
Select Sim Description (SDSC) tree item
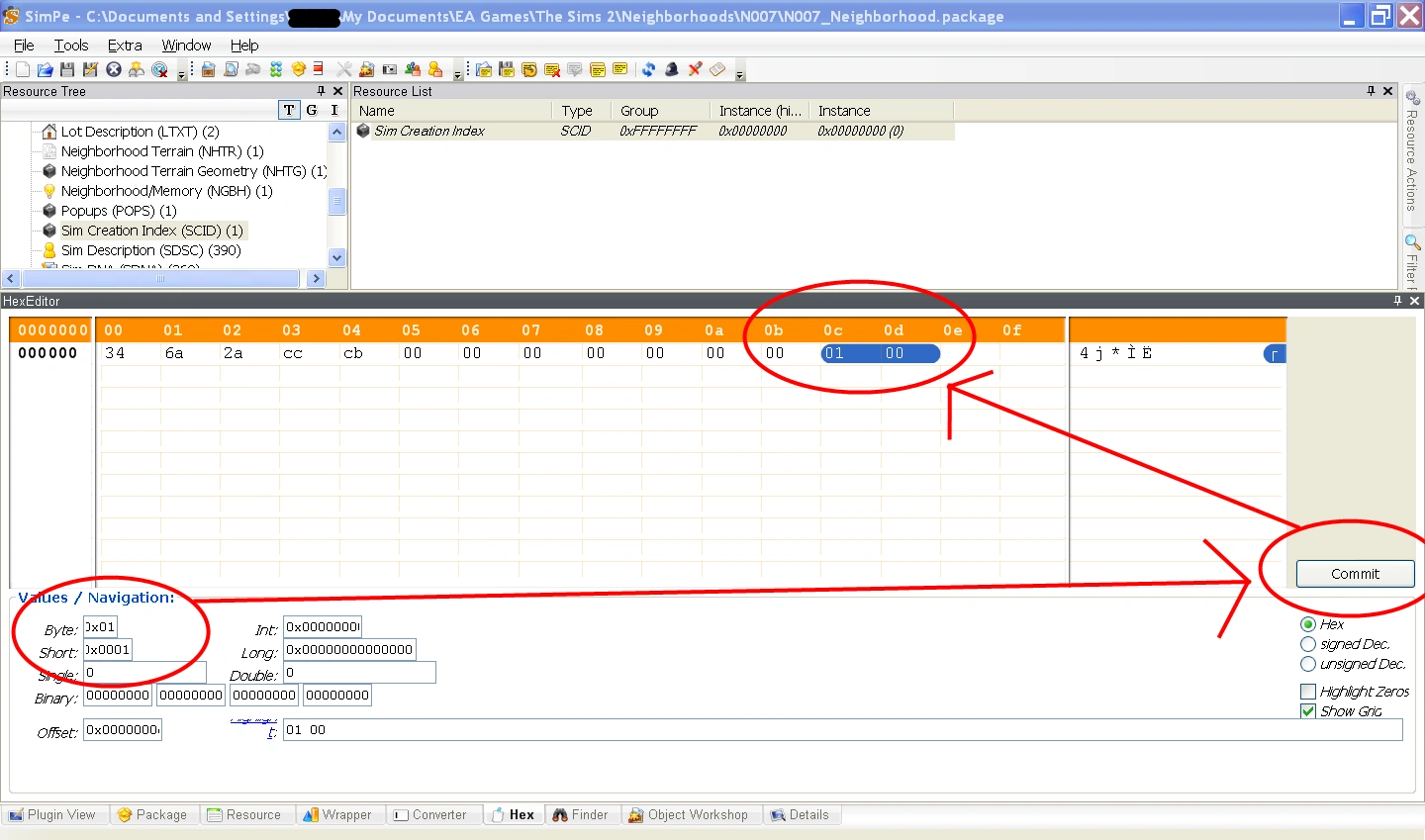click(150, 250)
